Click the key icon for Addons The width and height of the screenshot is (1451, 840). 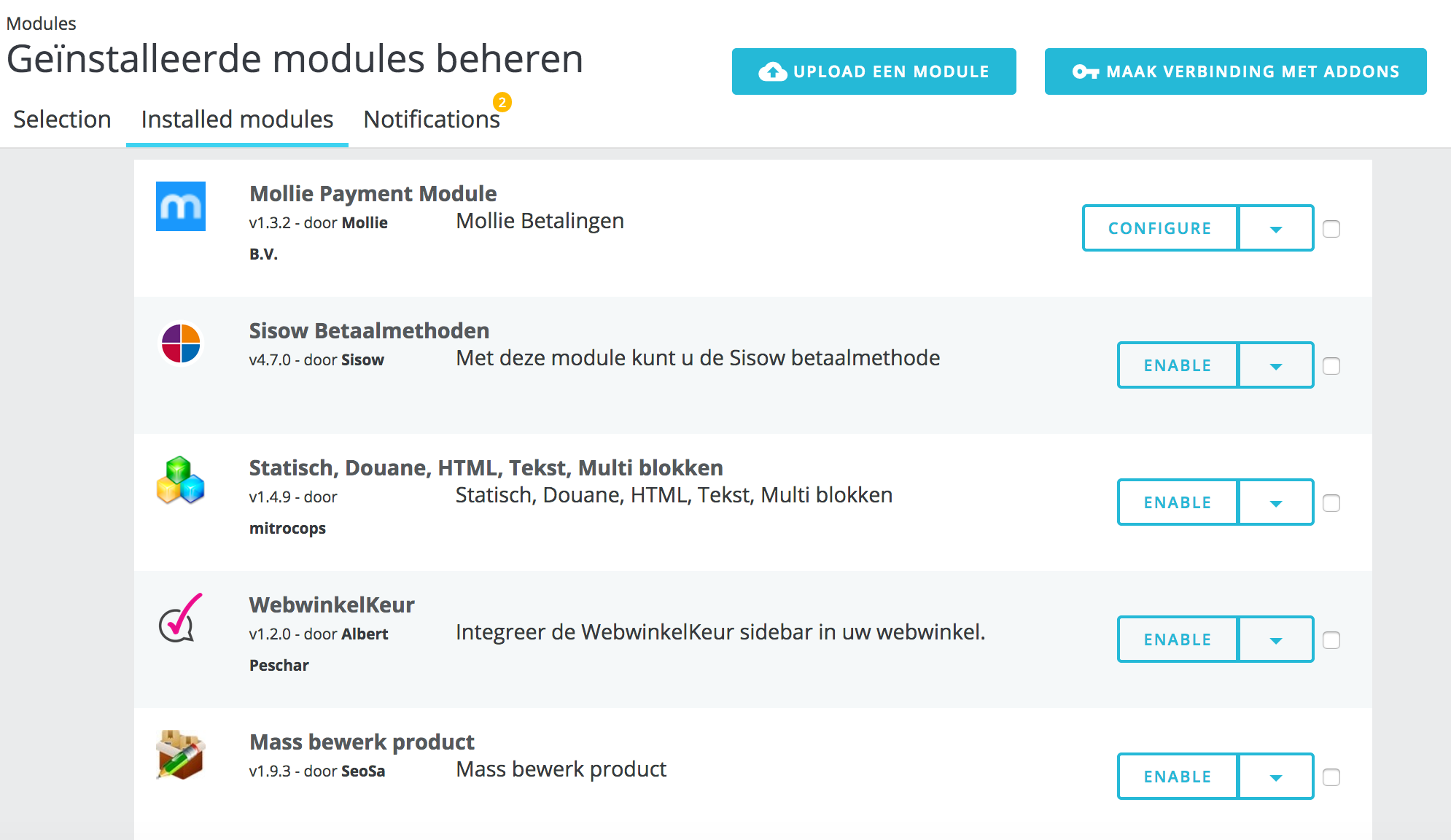1085,71
